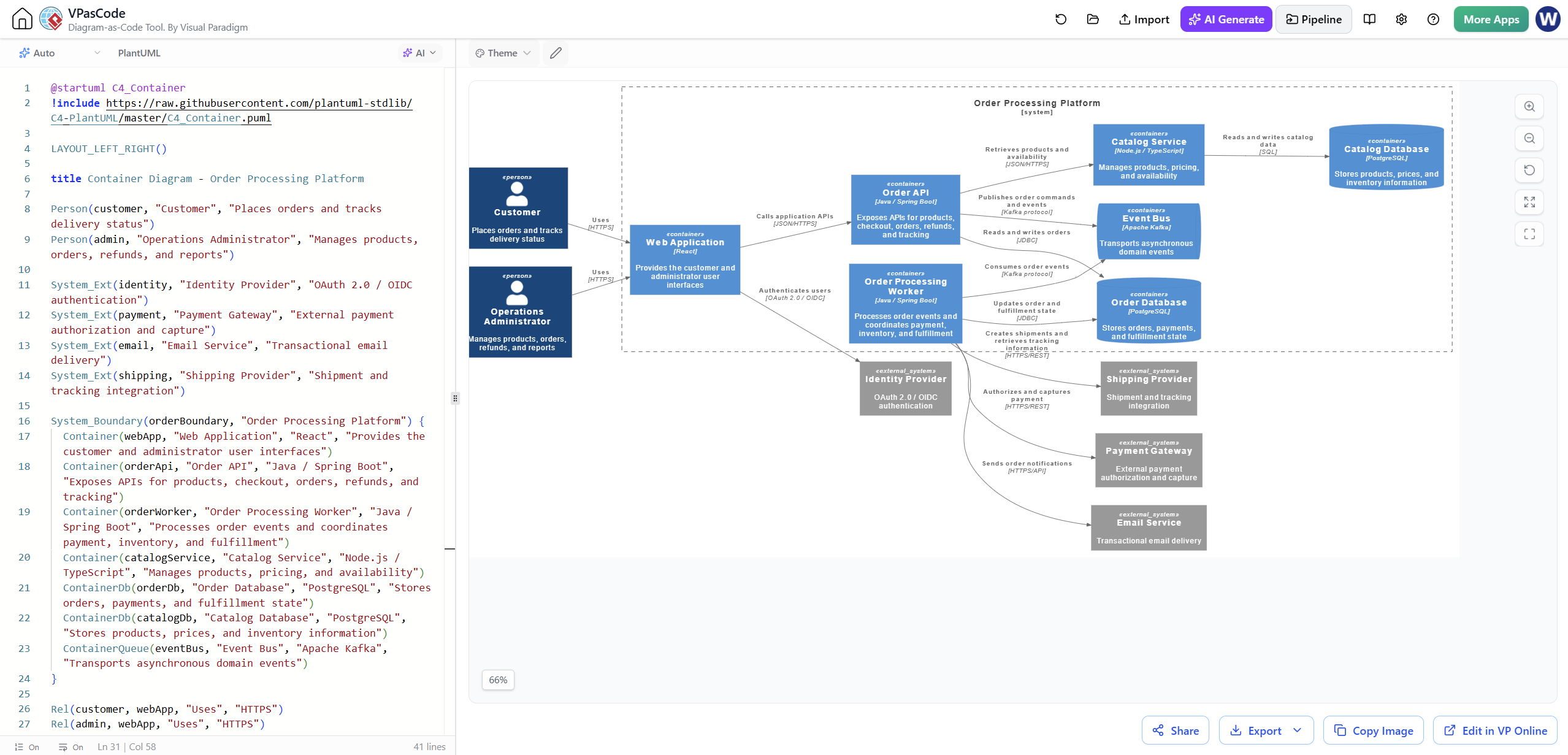Fit diagram to screen with arrows icon
Image resolution: width=1568 pixels, height=755 pixels.
pyautogui.click(x=1529, y=202)
